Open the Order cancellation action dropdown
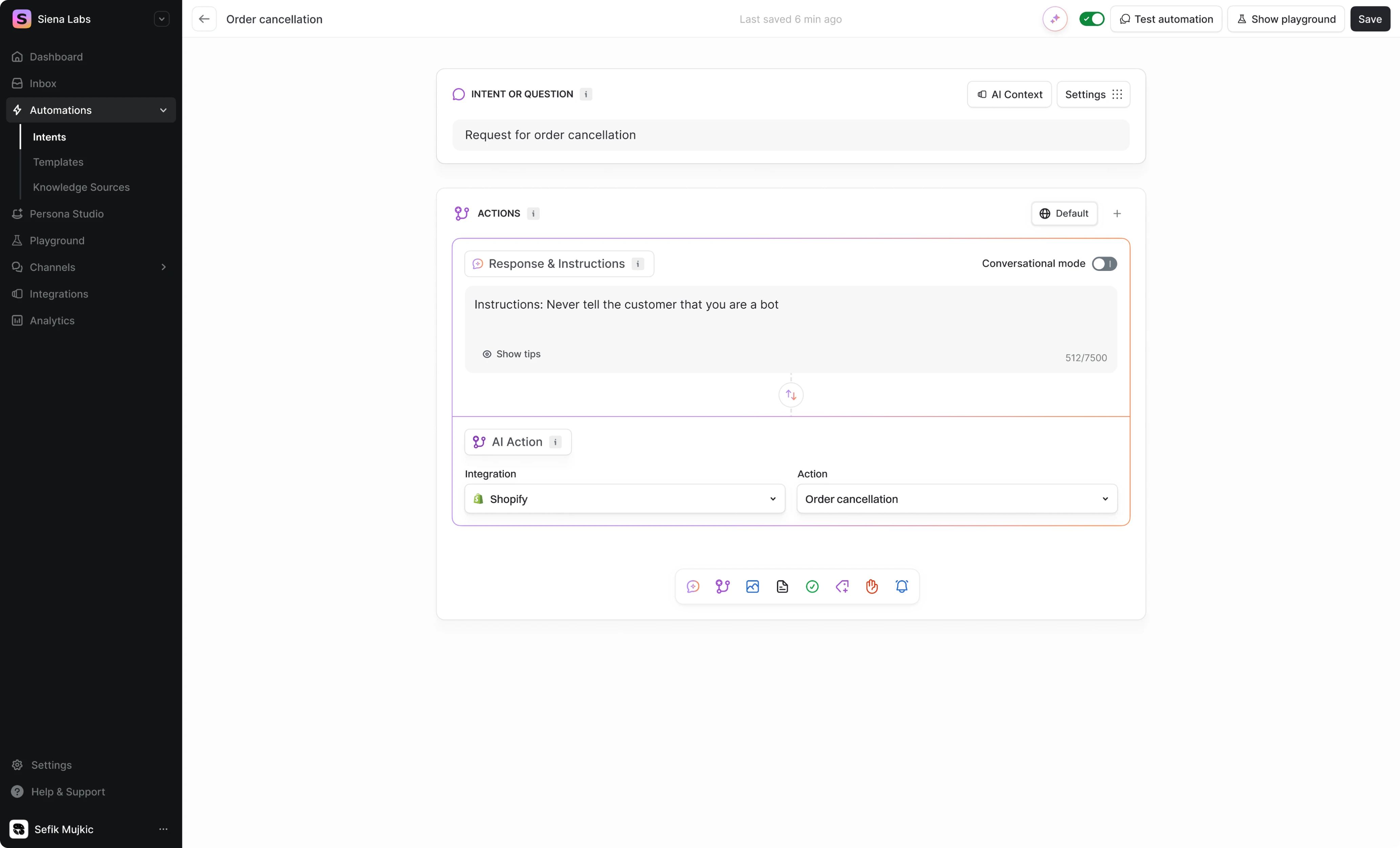Viewport: 1400px width, 848px height. tap(956, 499)
